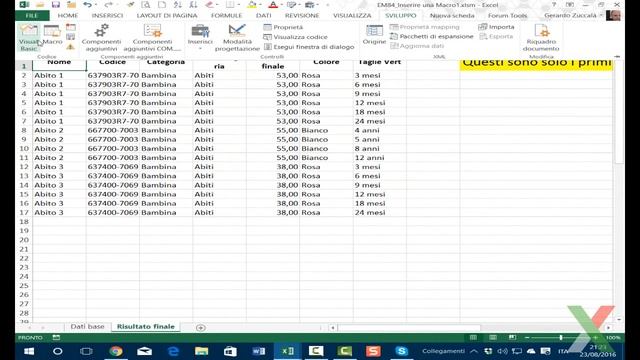This screenshot has height=360, width=640.
Task: Create new blank workbook icon
Action: pyautogui.click(x=162, y=5)
